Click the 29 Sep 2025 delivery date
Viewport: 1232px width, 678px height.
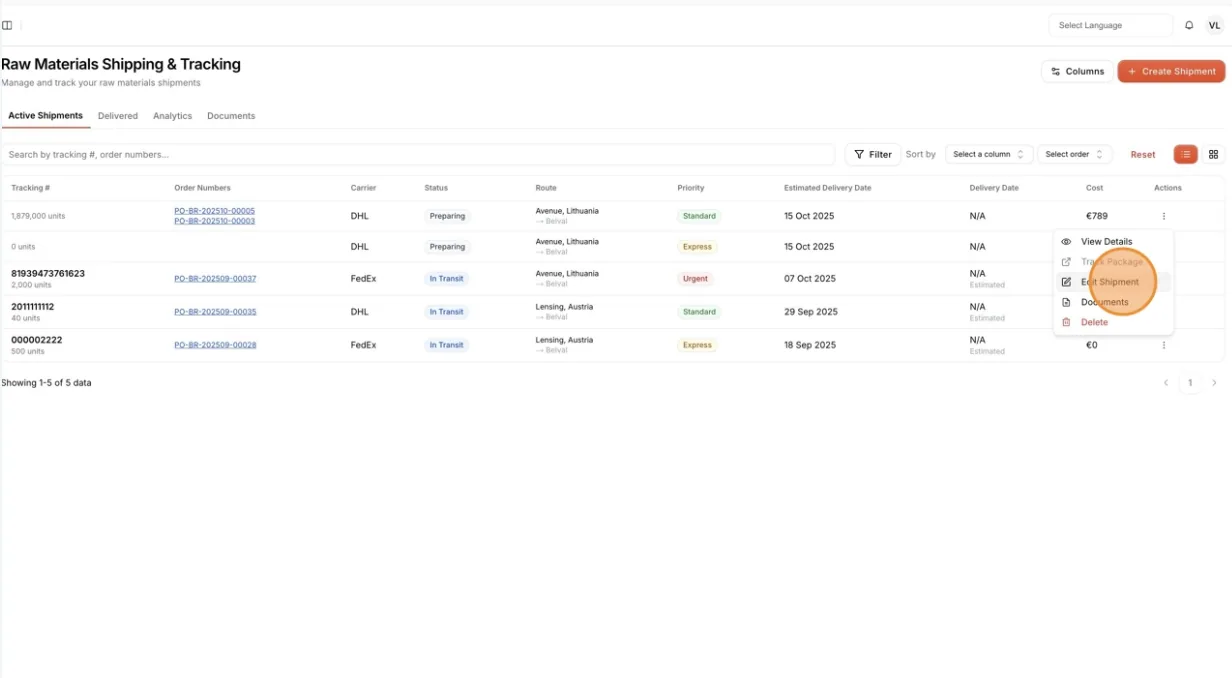(811, 312)
